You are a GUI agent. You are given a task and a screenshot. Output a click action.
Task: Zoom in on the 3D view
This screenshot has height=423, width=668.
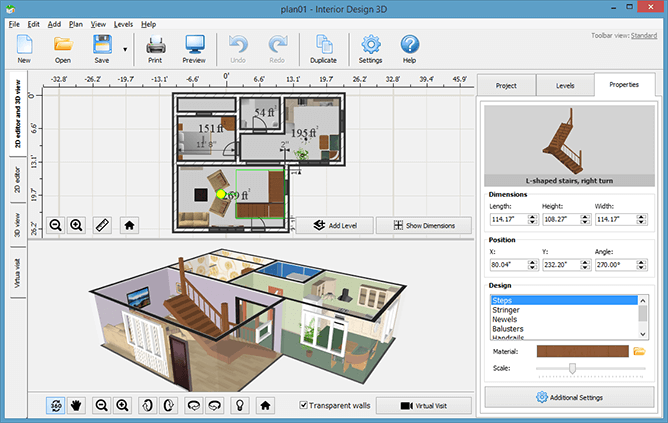(x=123, y=406)
